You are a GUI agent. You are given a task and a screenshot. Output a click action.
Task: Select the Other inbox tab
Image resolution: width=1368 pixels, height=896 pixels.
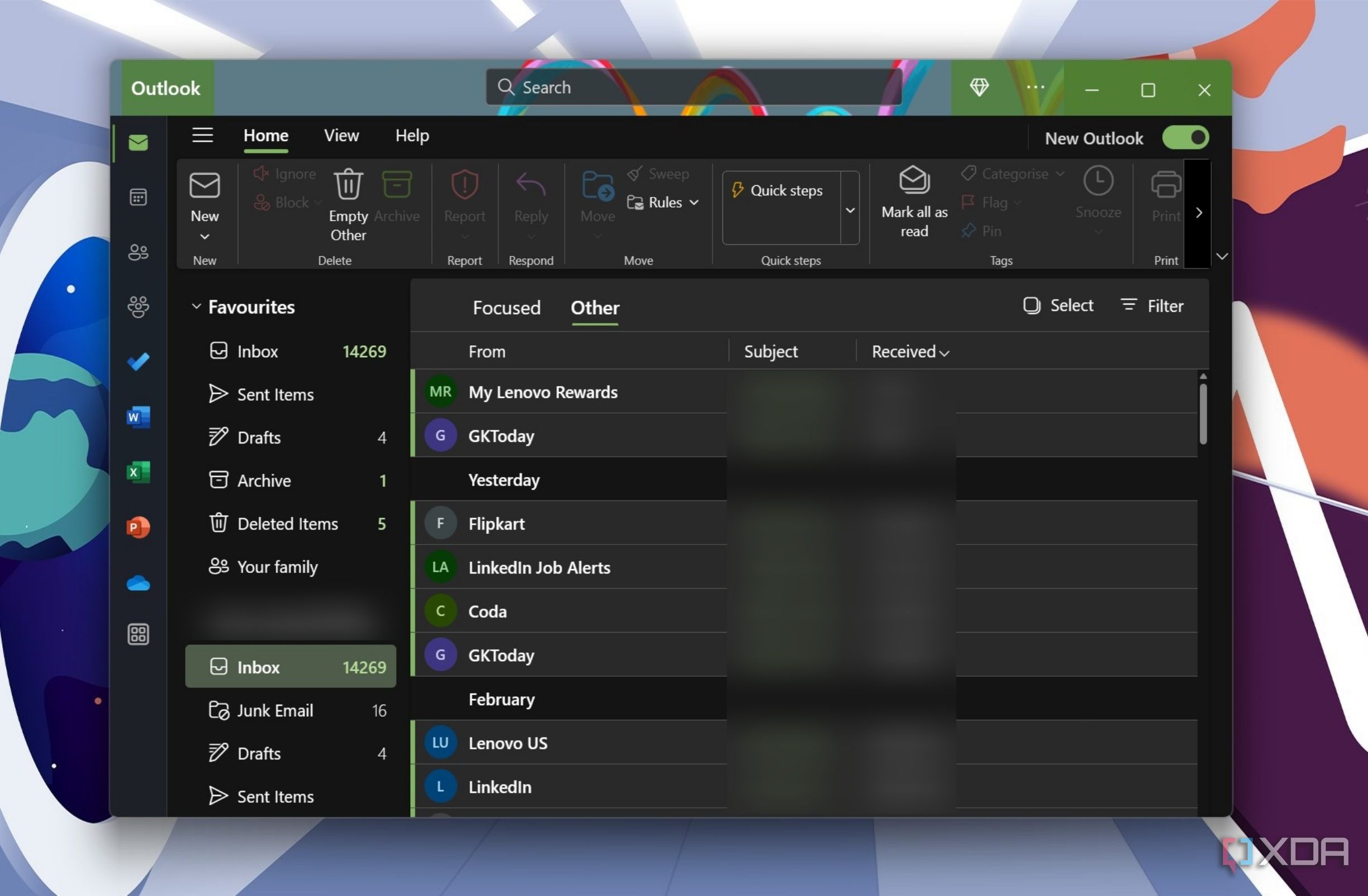[x=595, y=307]
